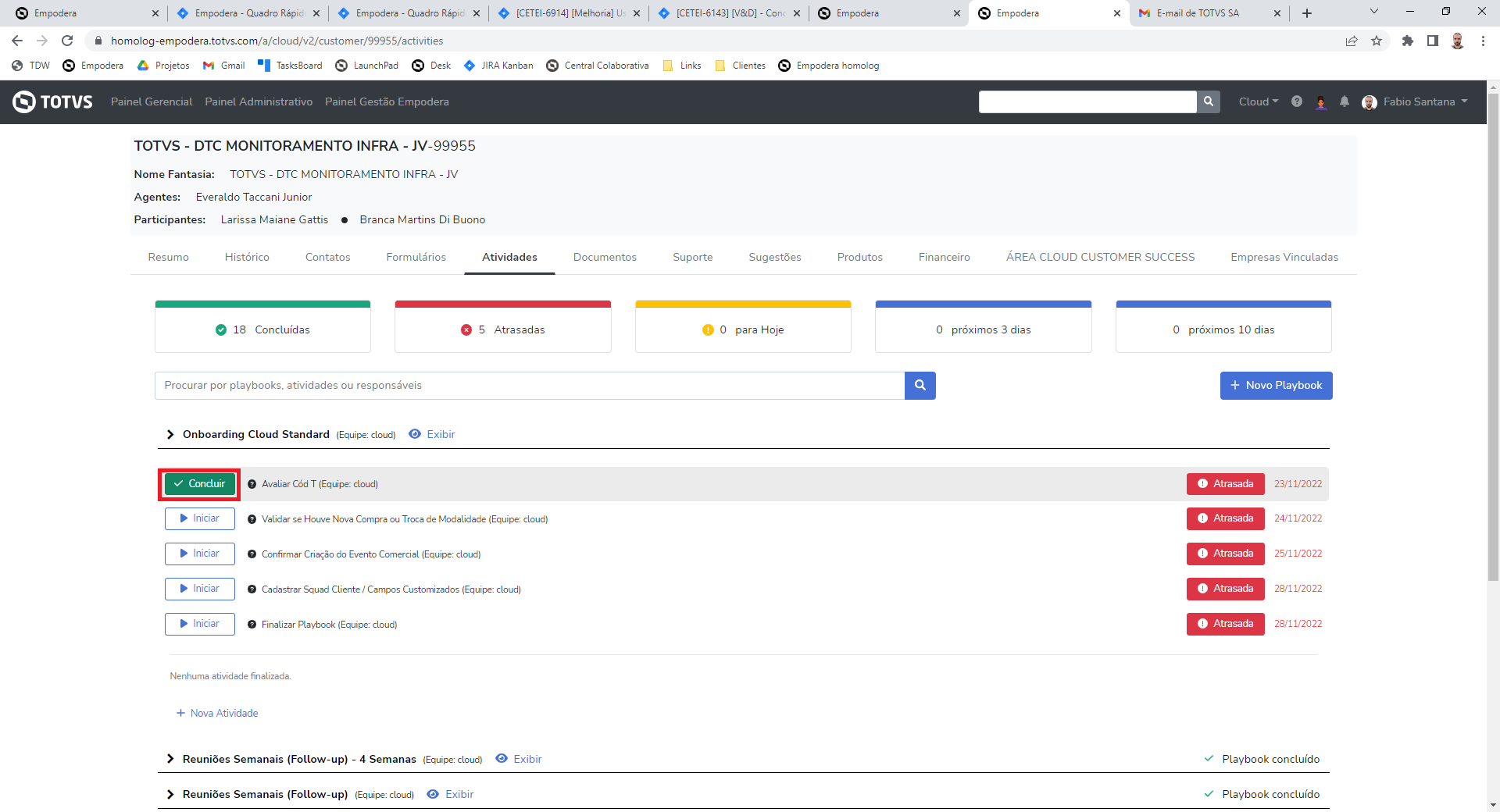Click info icon beside Confirmar Criação do Evento Comercial
This screenshot has width=1500, height=812.
tap(252, 554)
